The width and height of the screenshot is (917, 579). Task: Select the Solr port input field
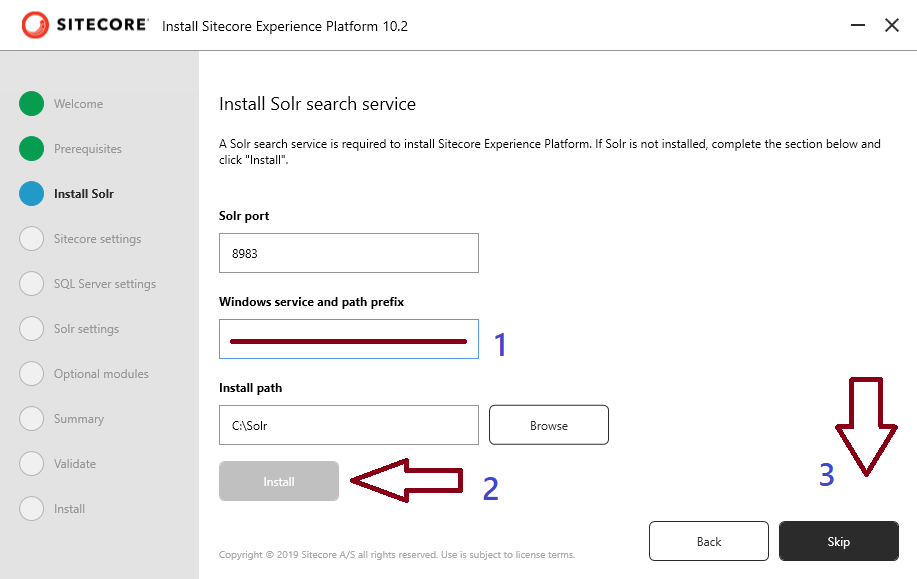click(x=348, y=252)
